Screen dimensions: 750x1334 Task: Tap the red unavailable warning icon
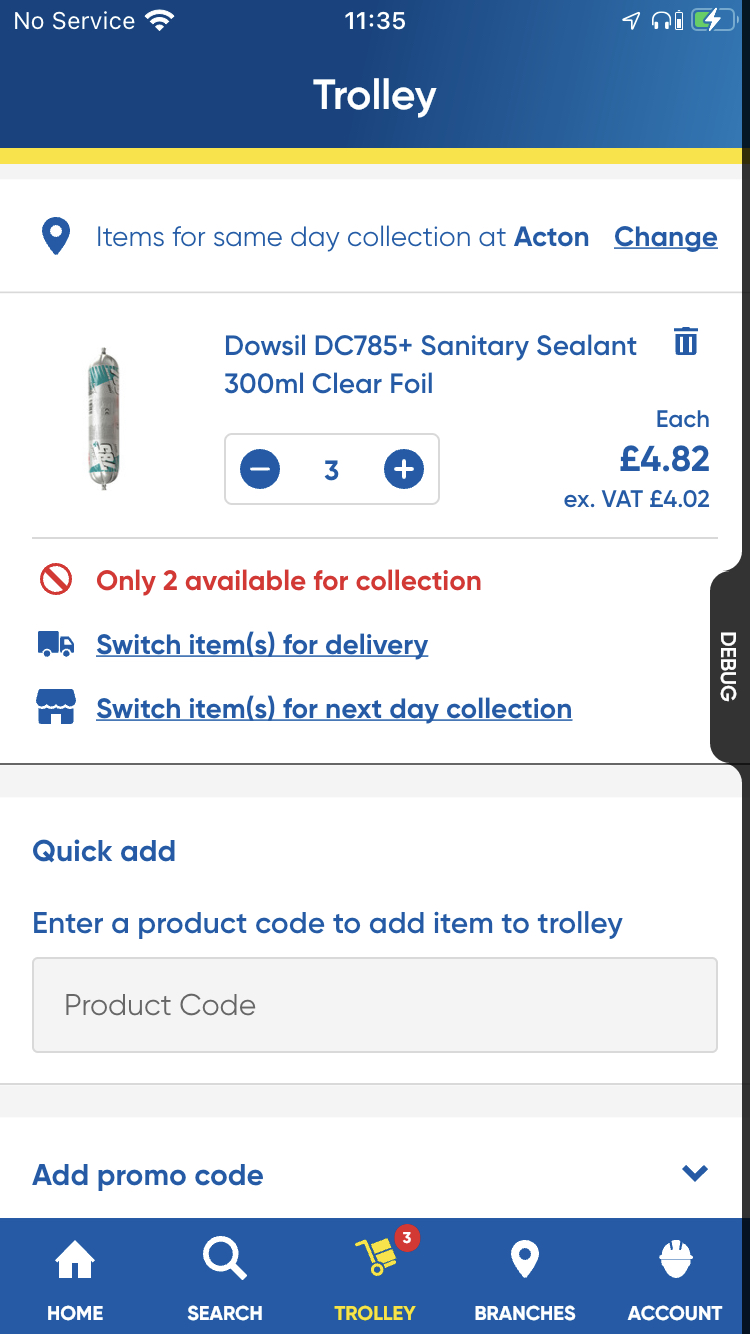[55, 581]
